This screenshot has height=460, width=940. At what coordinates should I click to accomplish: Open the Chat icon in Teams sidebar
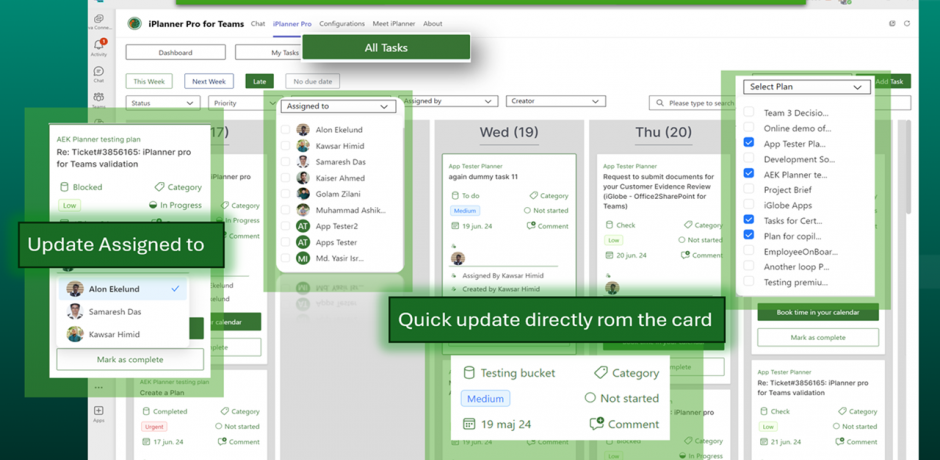(x=99, y=71)
